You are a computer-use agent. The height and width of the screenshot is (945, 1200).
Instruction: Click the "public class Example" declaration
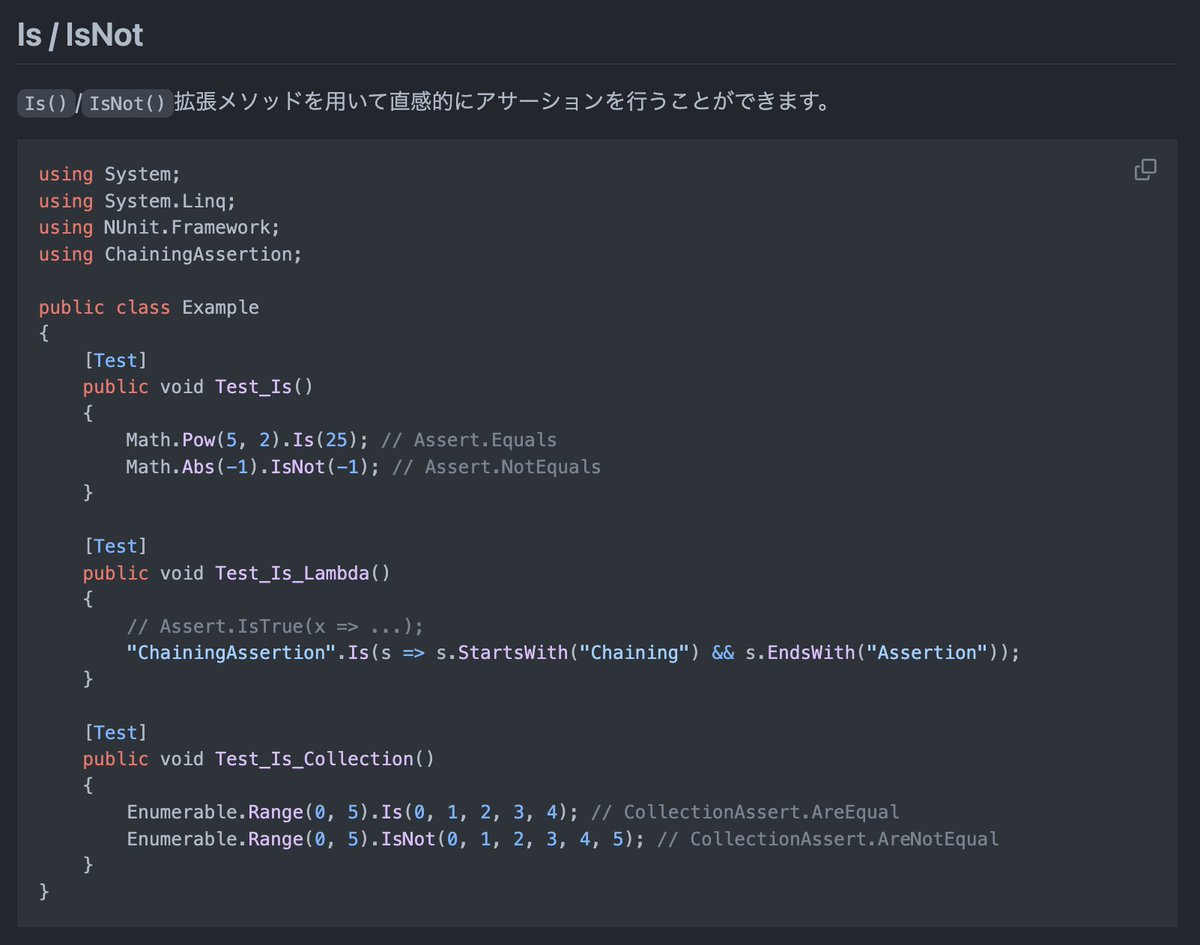click(x=149, y=307)
